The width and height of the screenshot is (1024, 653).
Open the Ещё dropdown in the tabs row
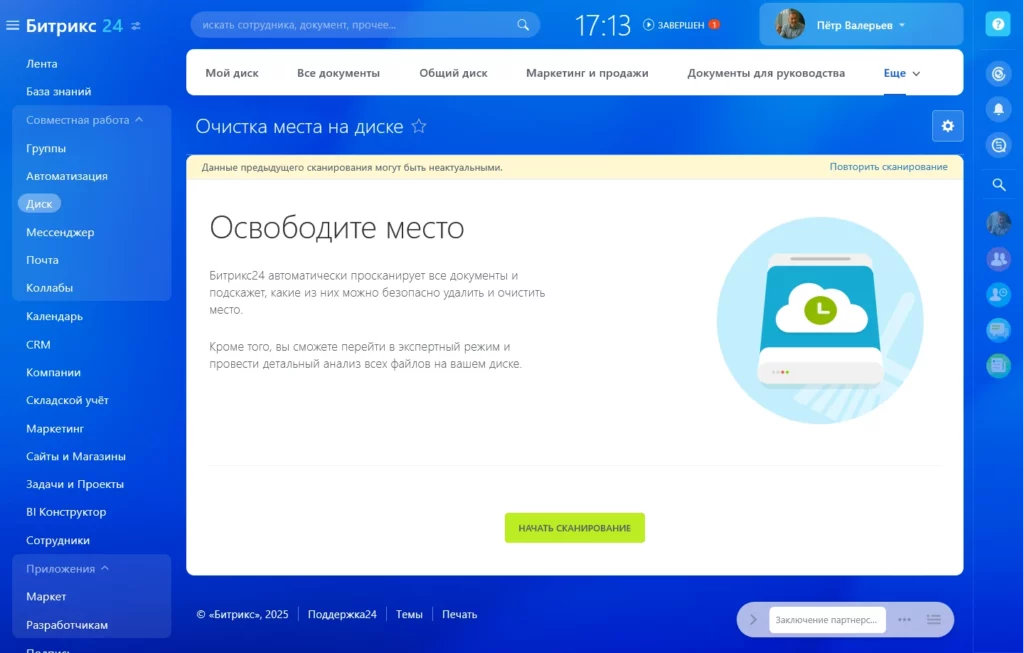(901, 72)
